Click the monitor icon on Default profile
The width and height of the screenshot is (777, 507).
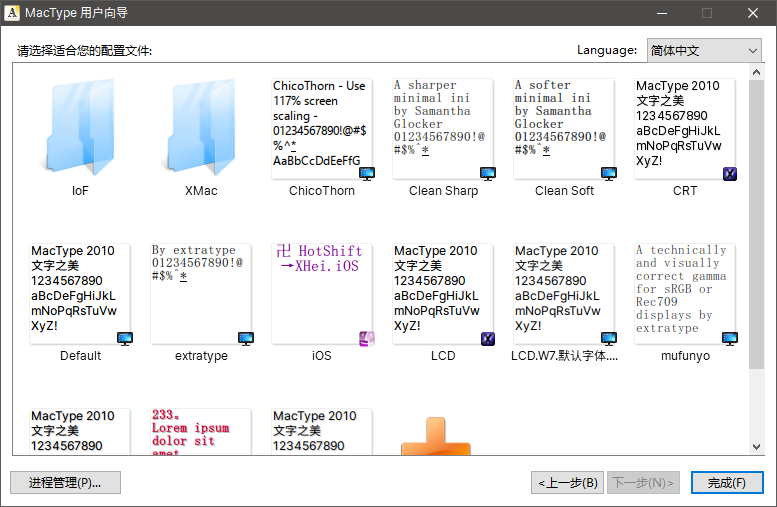coord(125,338)
